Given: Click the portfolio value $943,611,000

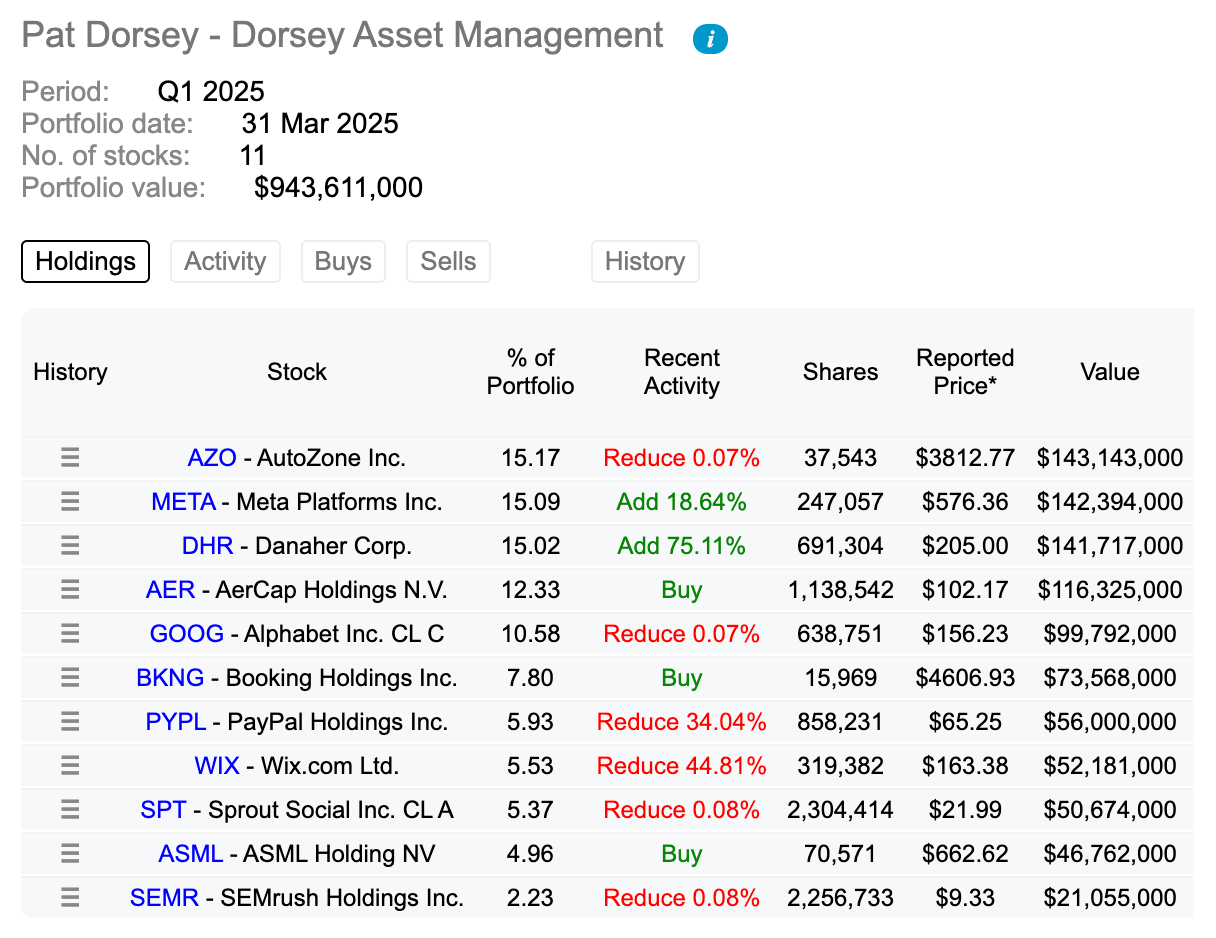Looking at the screenshot, I should [338, 188].
